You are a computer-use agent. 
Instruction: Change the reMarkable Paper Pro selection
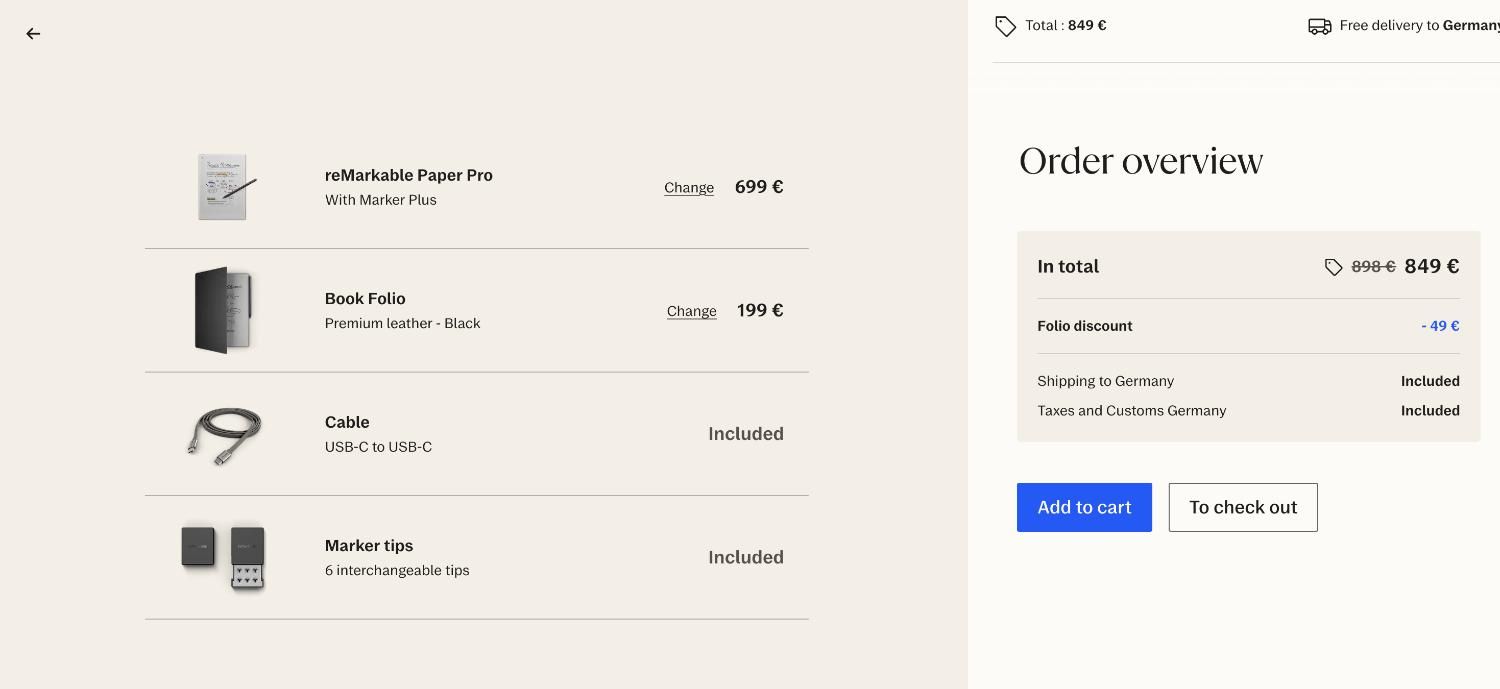[689, 188]
